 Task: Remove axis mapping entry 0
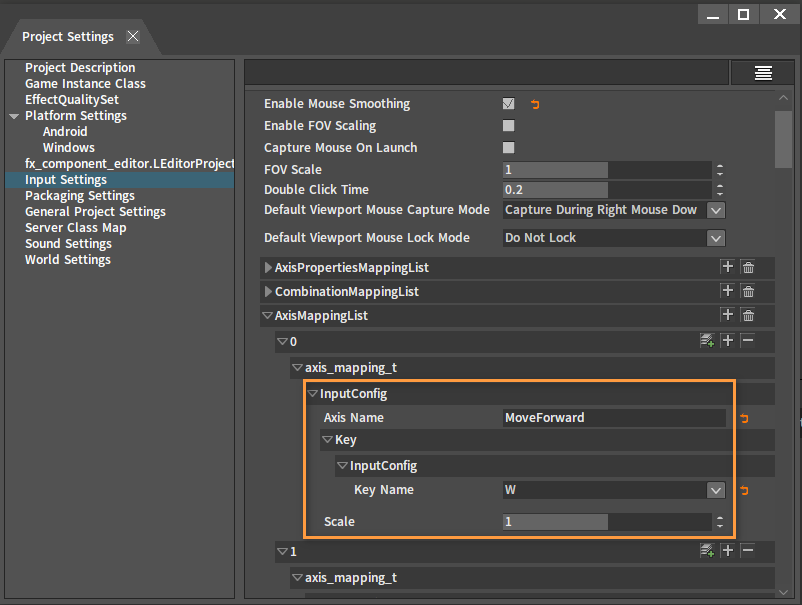coord(748,341)
